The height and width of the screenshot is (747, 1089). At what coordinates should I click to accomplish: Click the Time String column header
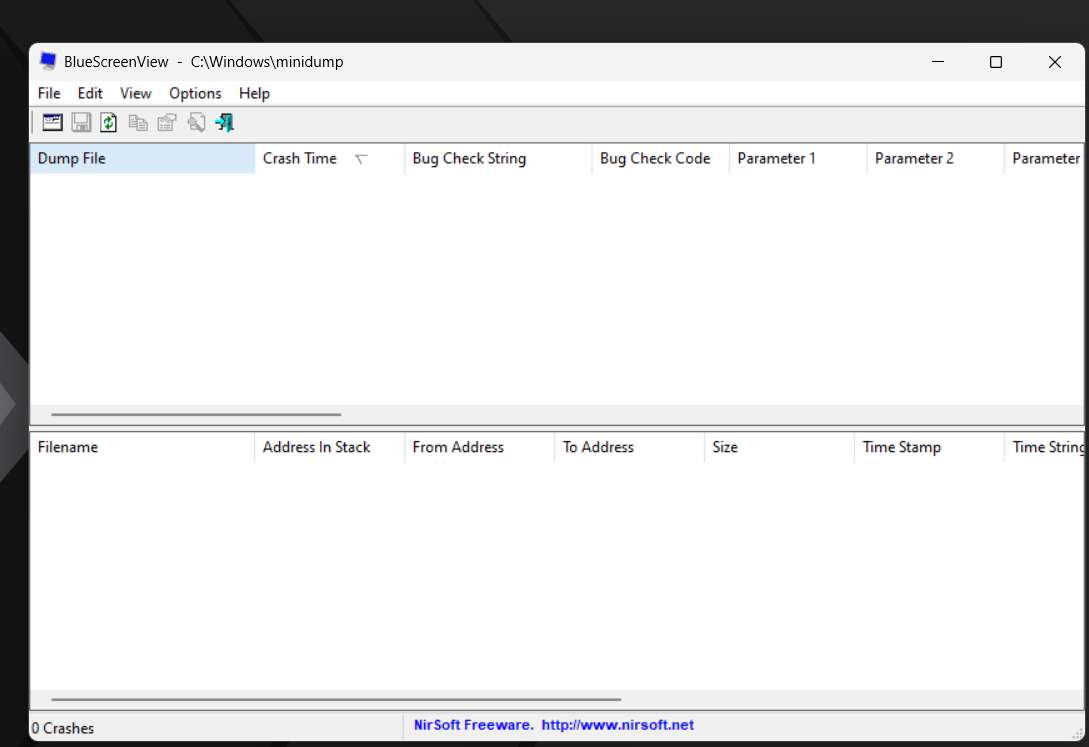[x=1045, y=447]
